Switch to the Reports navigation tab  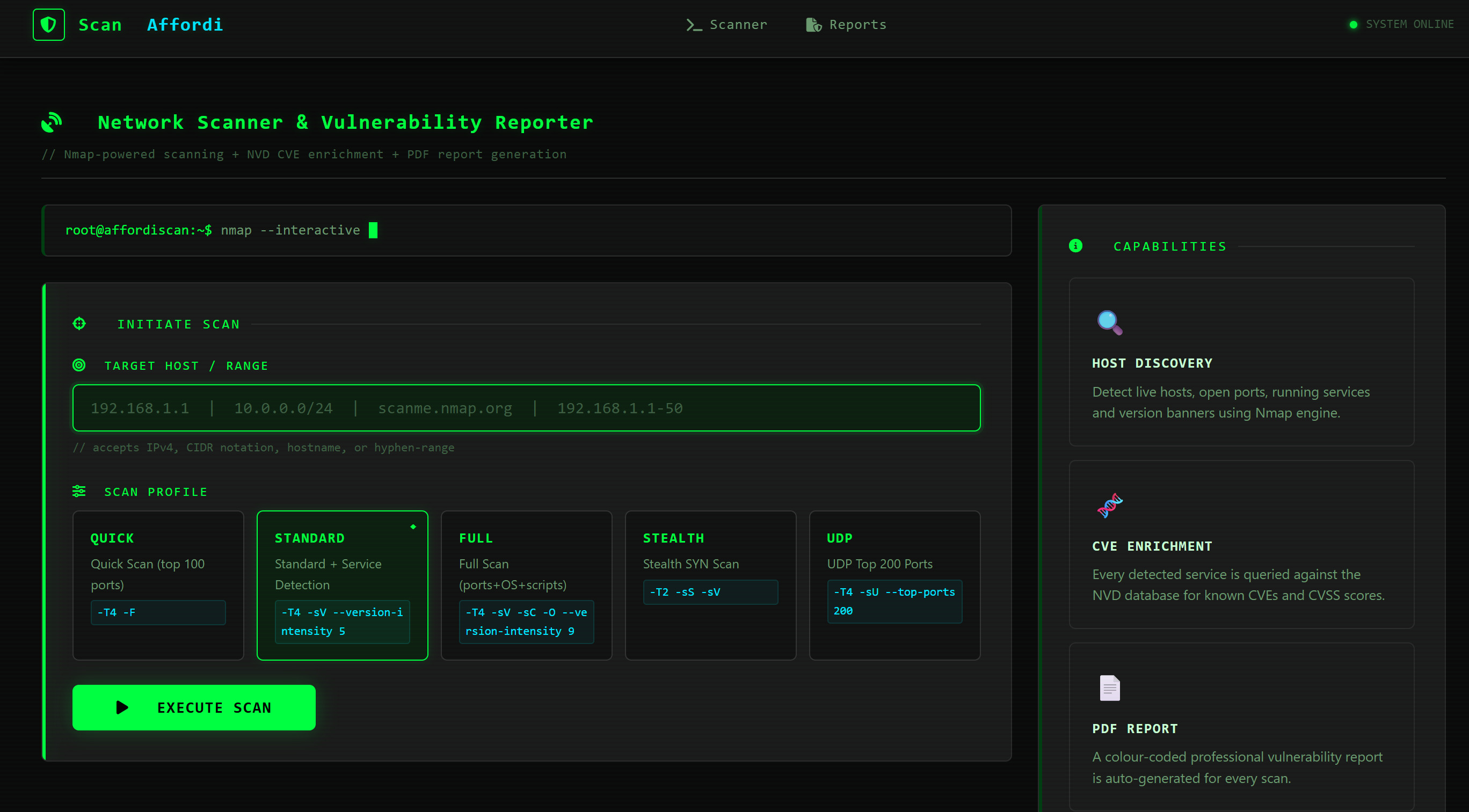coord(846,25)
